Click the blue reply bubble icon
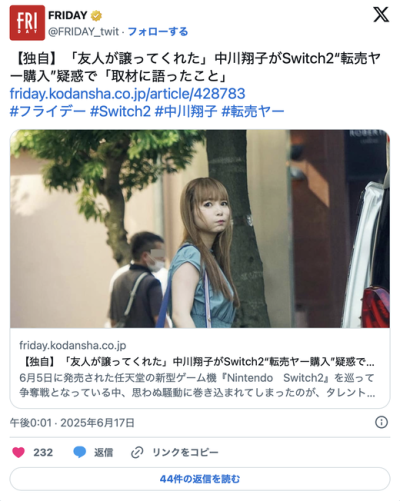The image size is (400, 501). tap(79, 452)
